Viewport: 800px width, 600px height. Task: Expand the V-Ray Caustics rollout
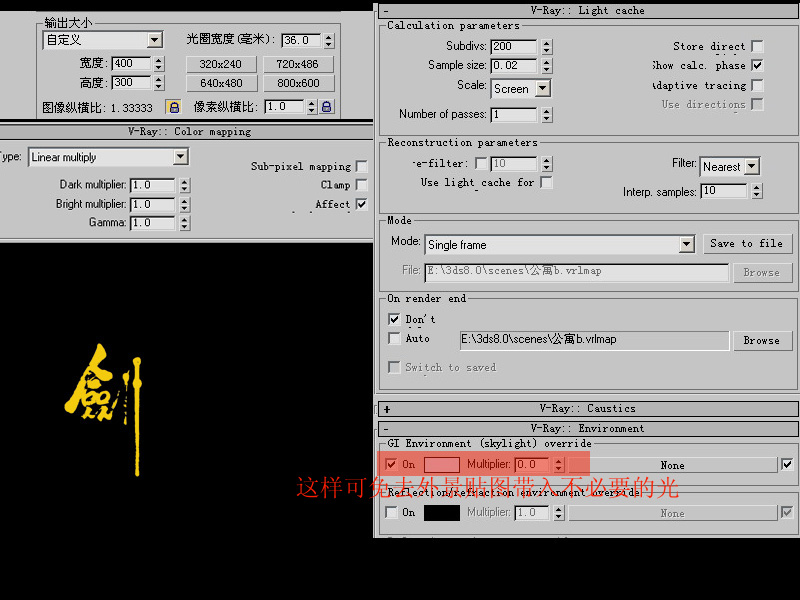click(x=387, y=409)
